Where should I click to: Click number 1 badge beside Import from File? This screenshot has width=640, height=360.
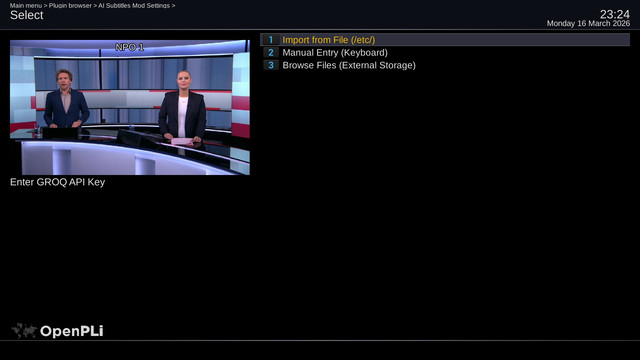pyautogui.click(x=271, y=40)
